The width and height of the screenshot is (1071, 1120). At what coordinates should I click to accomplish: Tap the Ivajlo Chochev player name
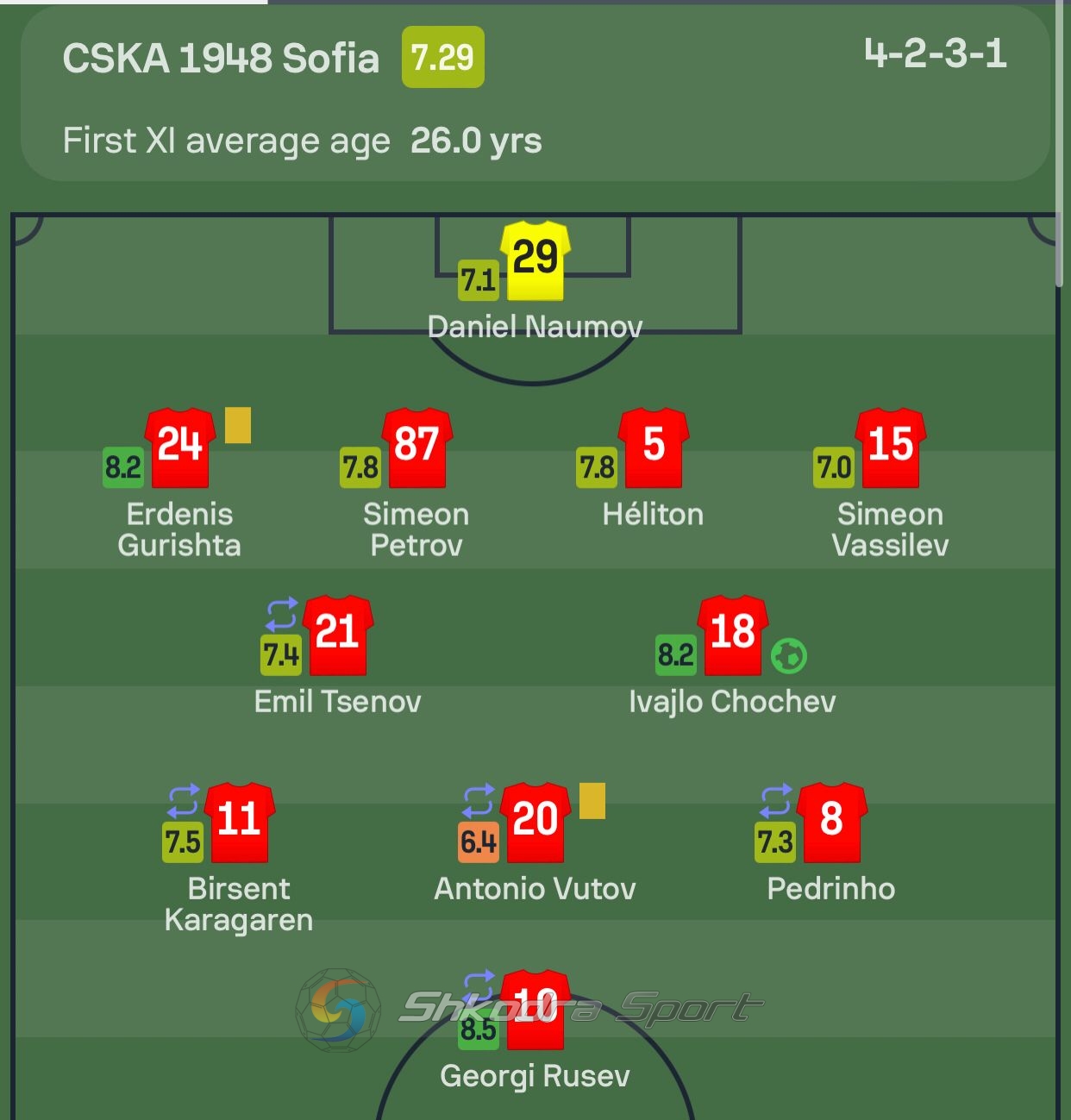(732, 702)
